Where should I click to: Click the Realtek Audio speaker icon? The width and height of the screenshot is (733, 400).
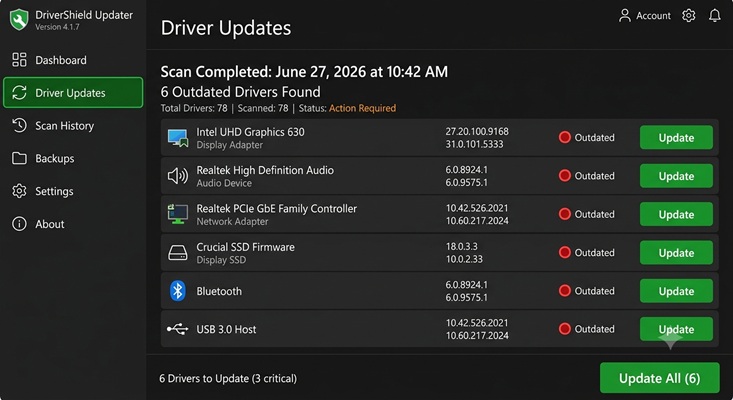click(178, 176)
